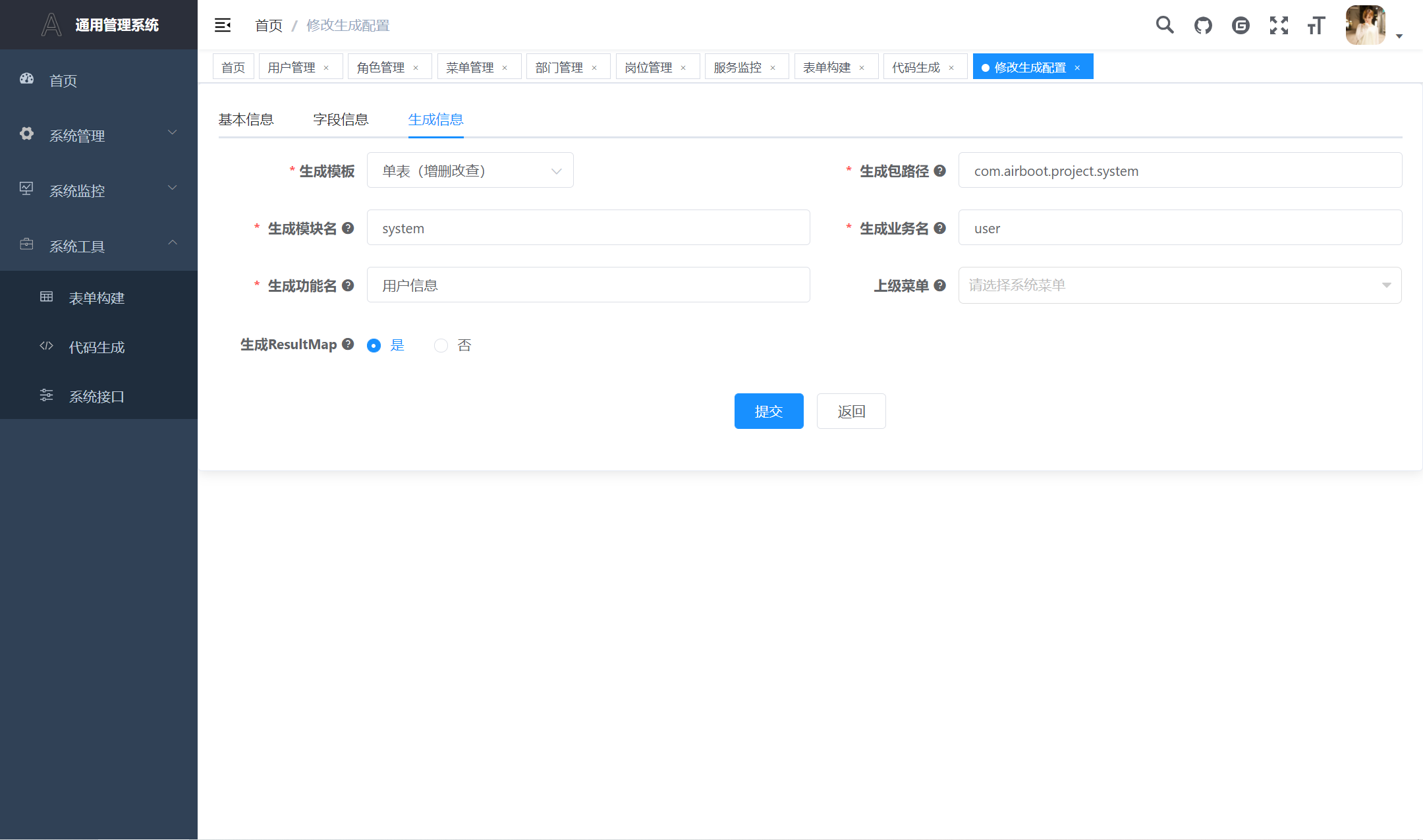Close the 菜单管理 page tag

pos(505,68)
